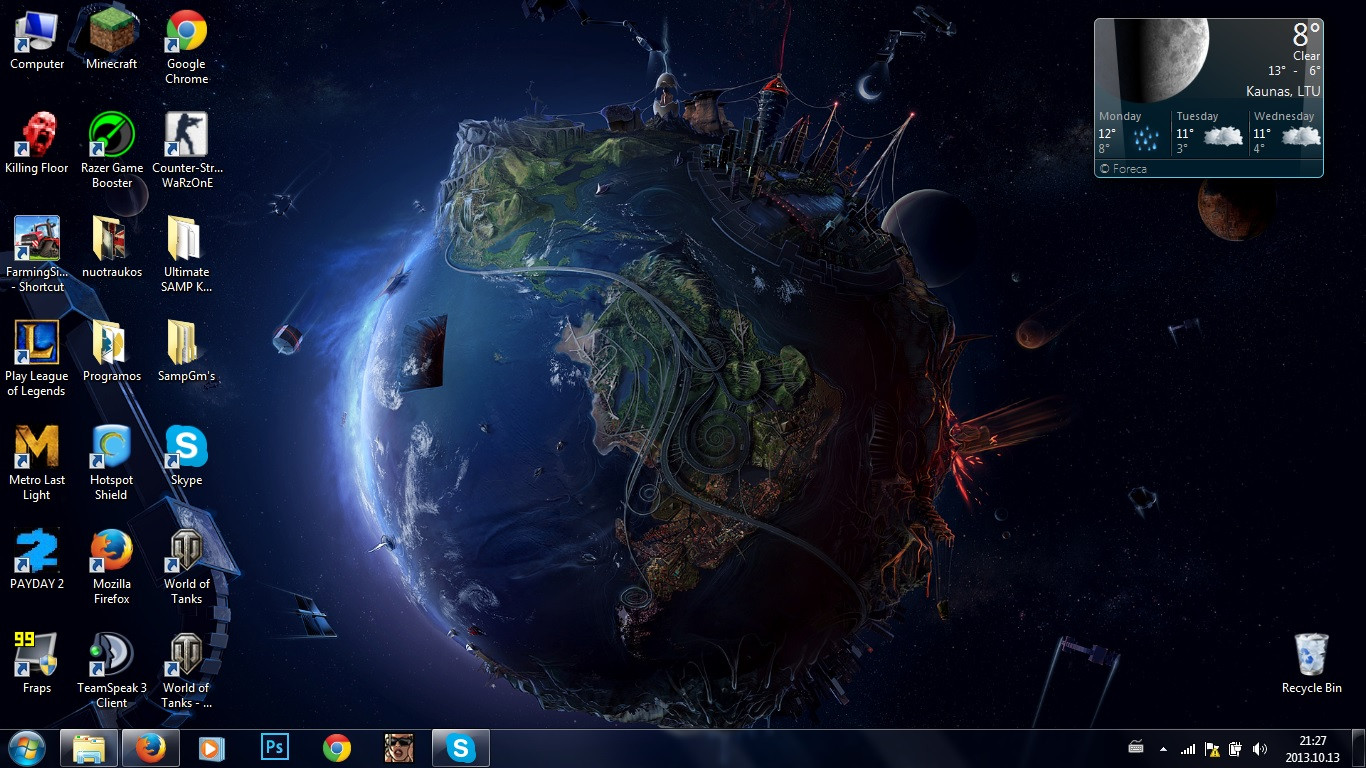Select the Hotspot Shield shortcut
Screen dimensions: 1366x768
112,464
